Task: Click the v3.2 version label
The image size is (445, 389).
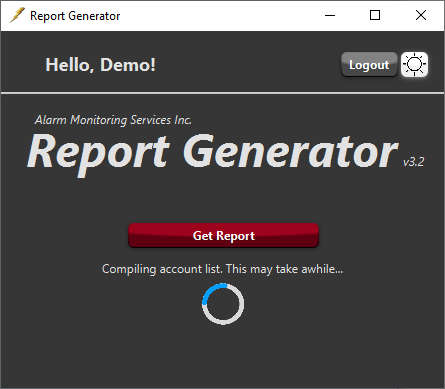Action: tap(413, 162)
